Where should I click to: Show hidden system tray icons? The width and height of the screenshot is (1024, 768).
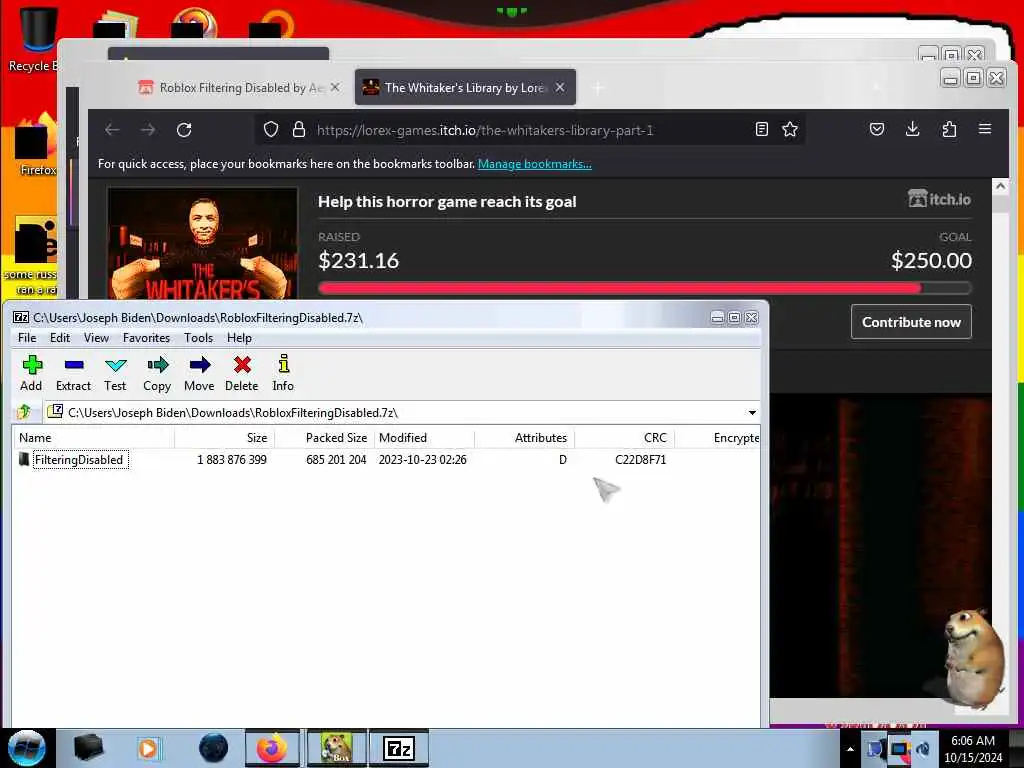pos(850,749)
